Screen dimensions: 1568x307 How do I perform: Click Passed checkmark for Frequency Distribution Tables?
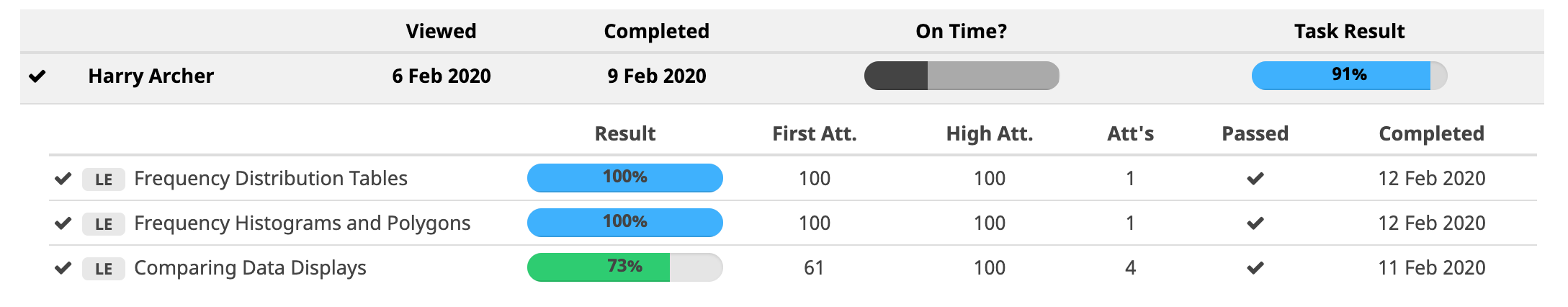click(1255, 179)
